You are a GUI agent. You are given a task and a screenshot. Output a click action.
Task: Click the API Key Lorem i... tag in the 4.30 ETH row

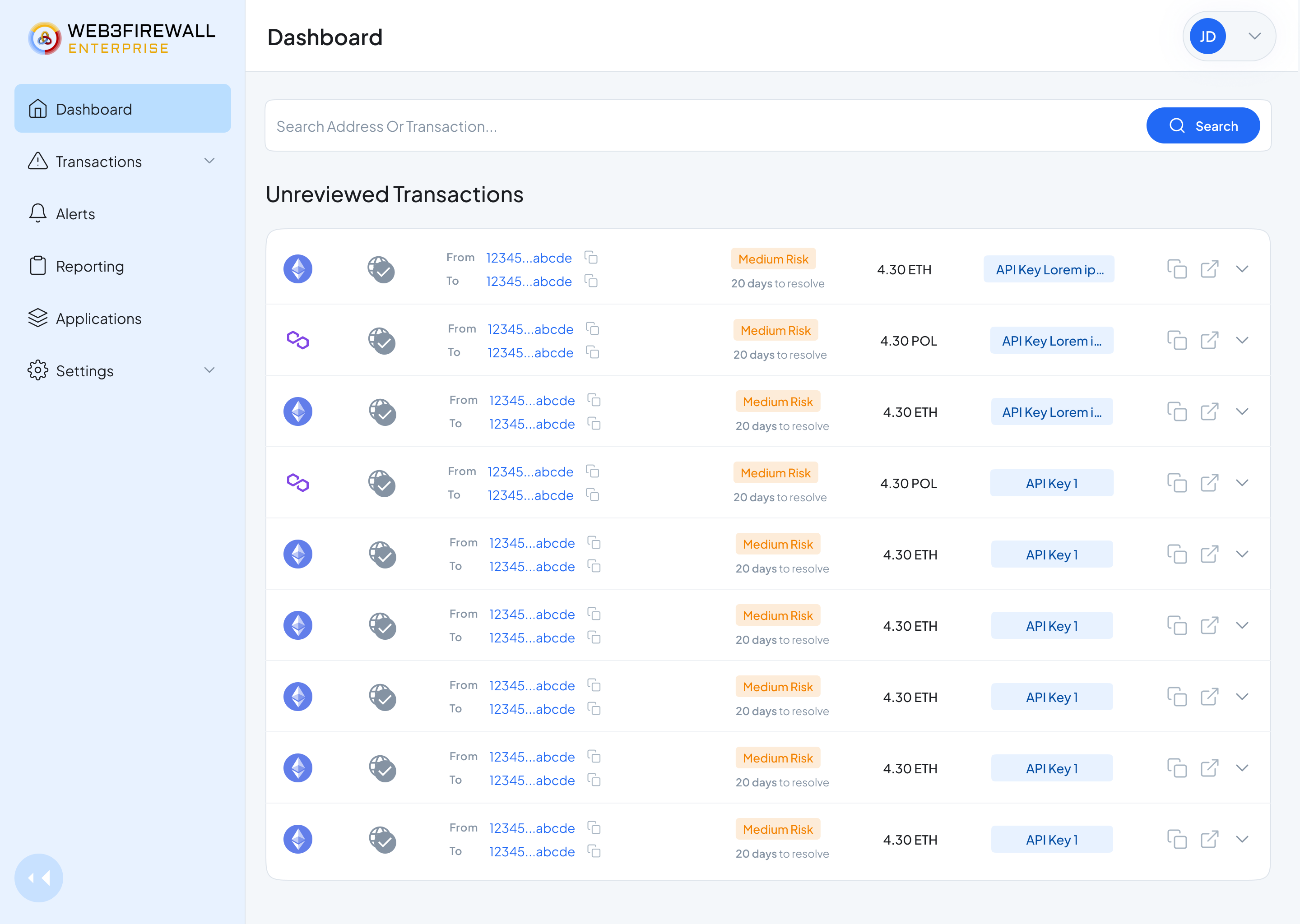pos(1052,411)
